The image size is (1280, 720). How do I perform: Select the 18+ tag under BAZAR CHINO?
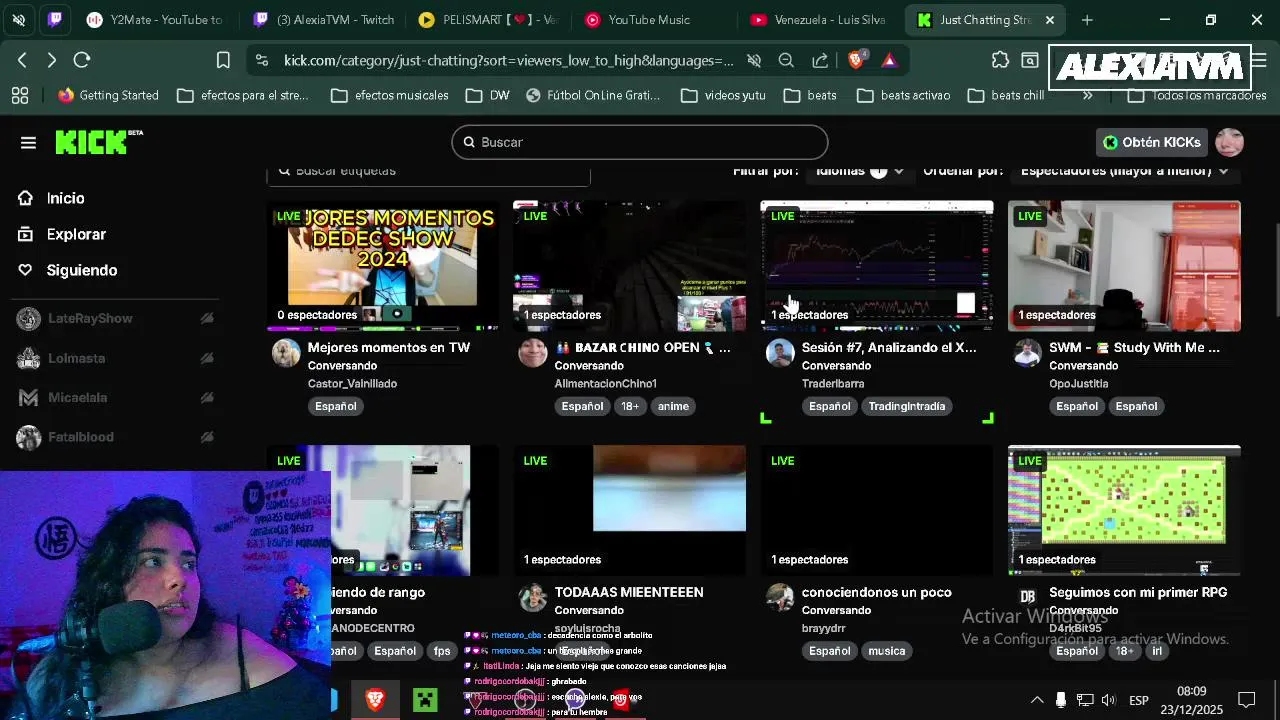point(630,406)
